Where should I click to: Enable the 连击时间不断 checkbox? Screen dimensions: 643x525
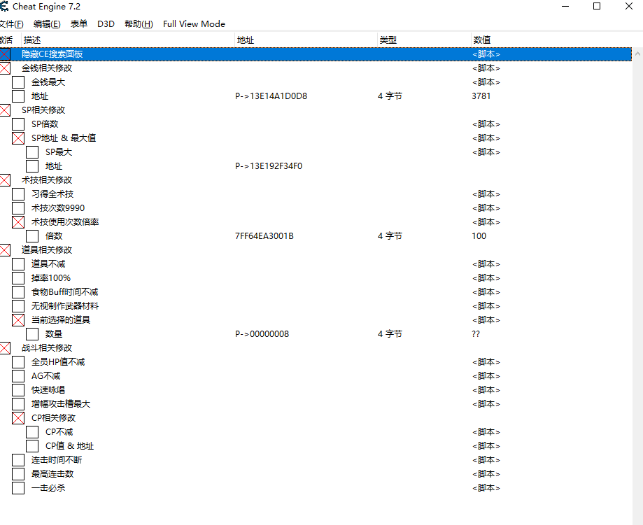click(18, 460)
